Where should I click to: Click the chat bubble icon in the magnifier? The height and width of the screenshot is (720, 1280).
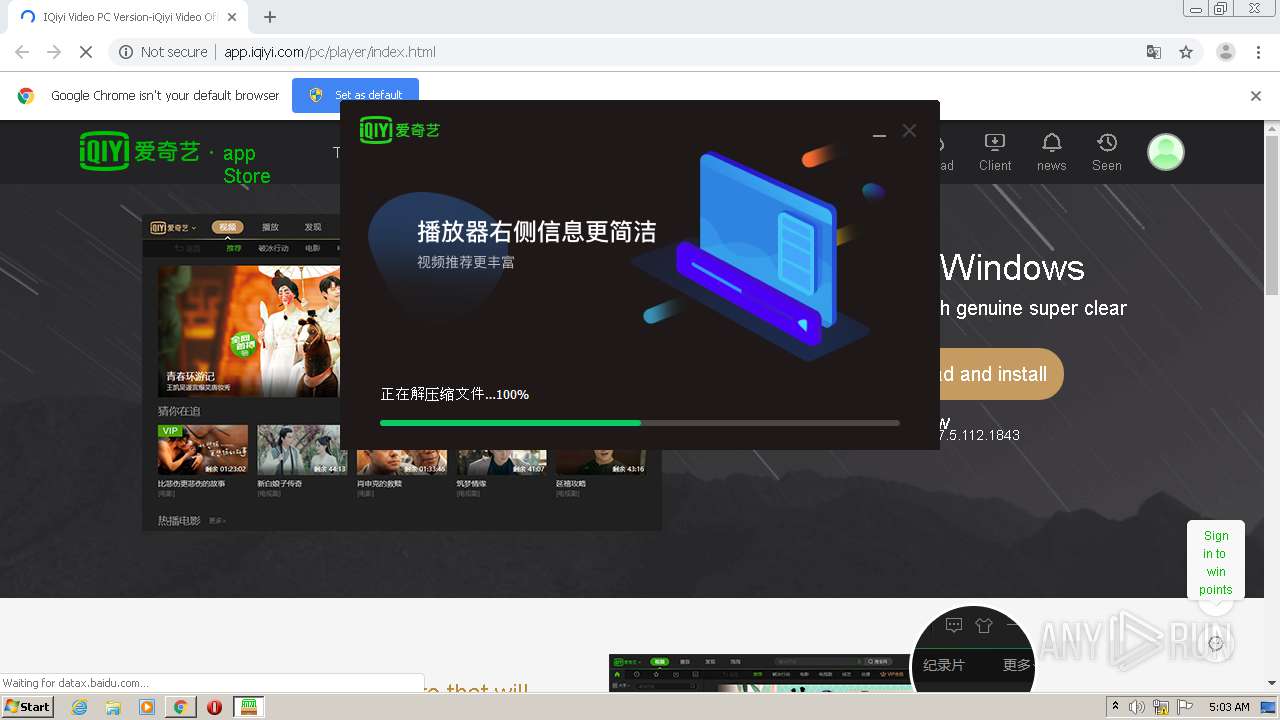click(954, 626)
